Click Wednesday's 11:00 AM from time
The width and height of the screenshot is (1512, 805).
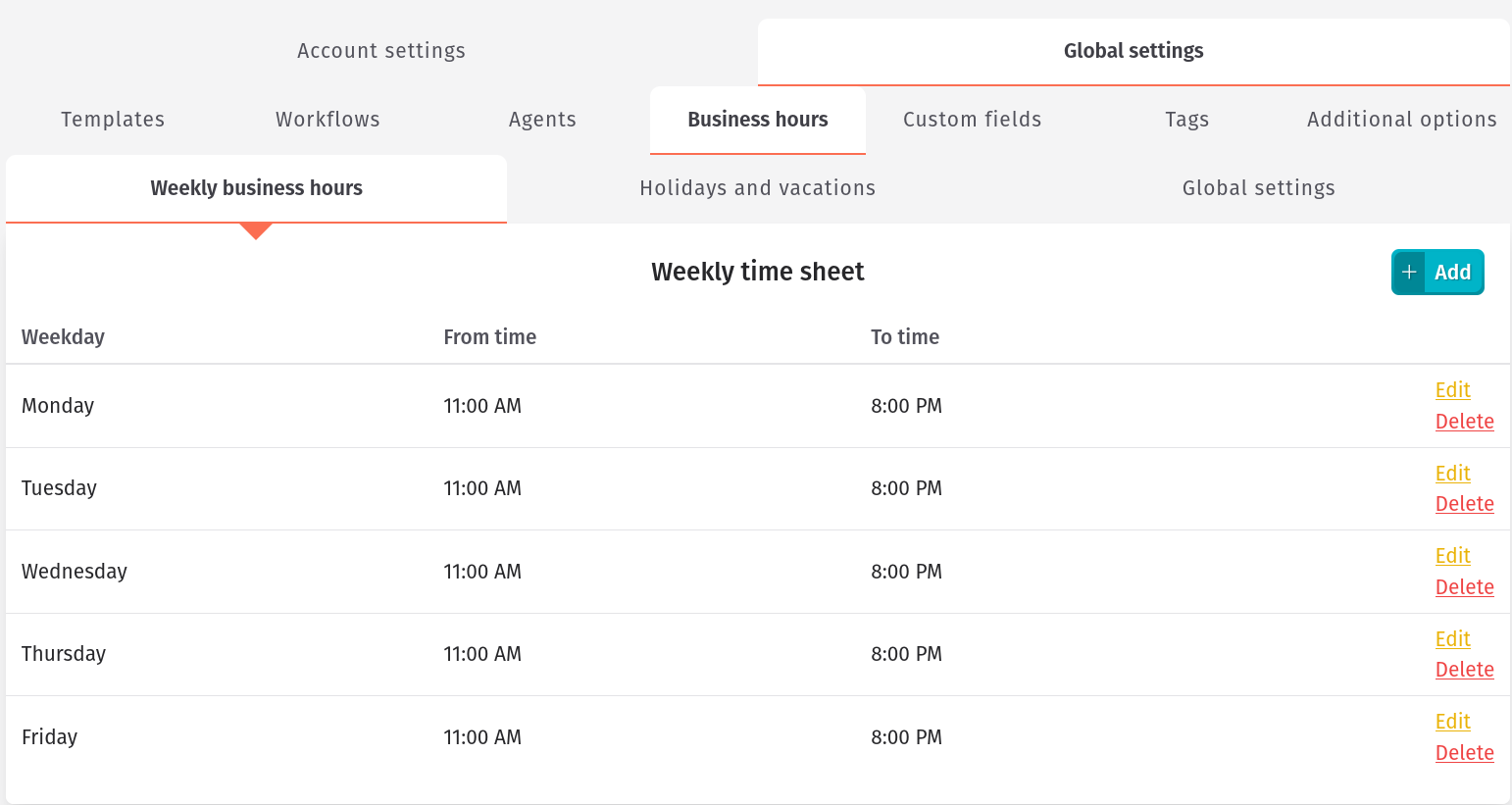(x=482, y=572)
